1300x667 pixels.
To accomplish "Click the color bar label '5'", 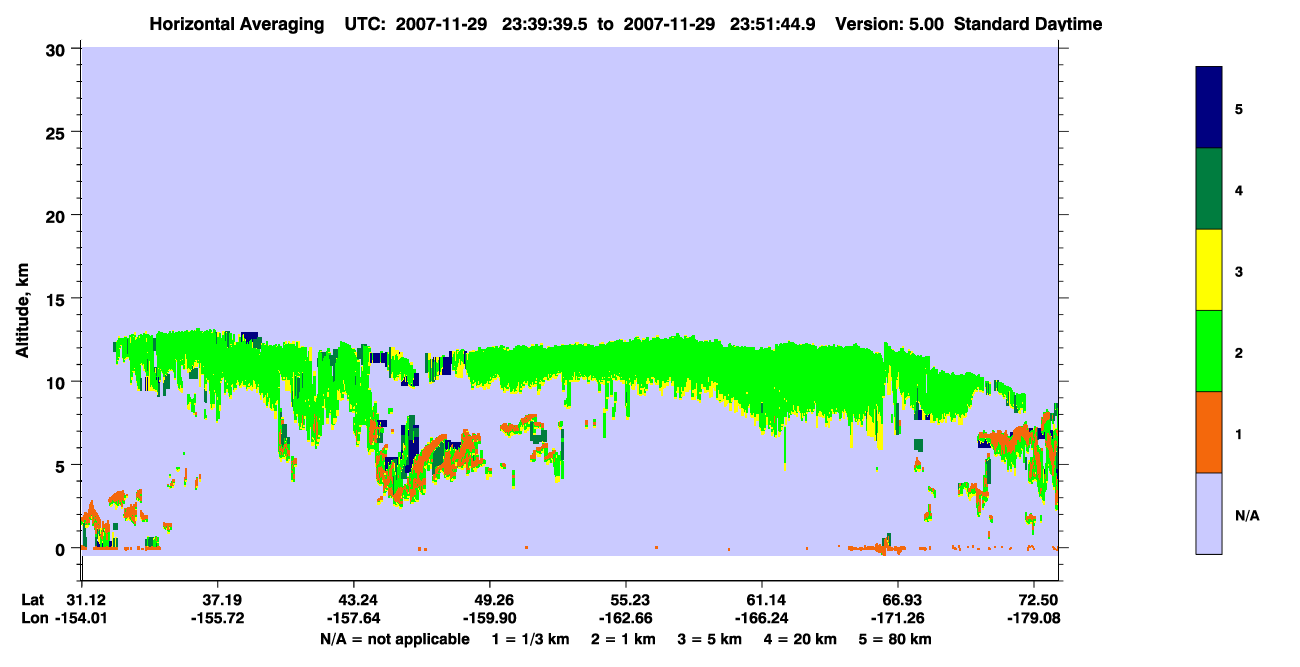I will [1239, 108].
